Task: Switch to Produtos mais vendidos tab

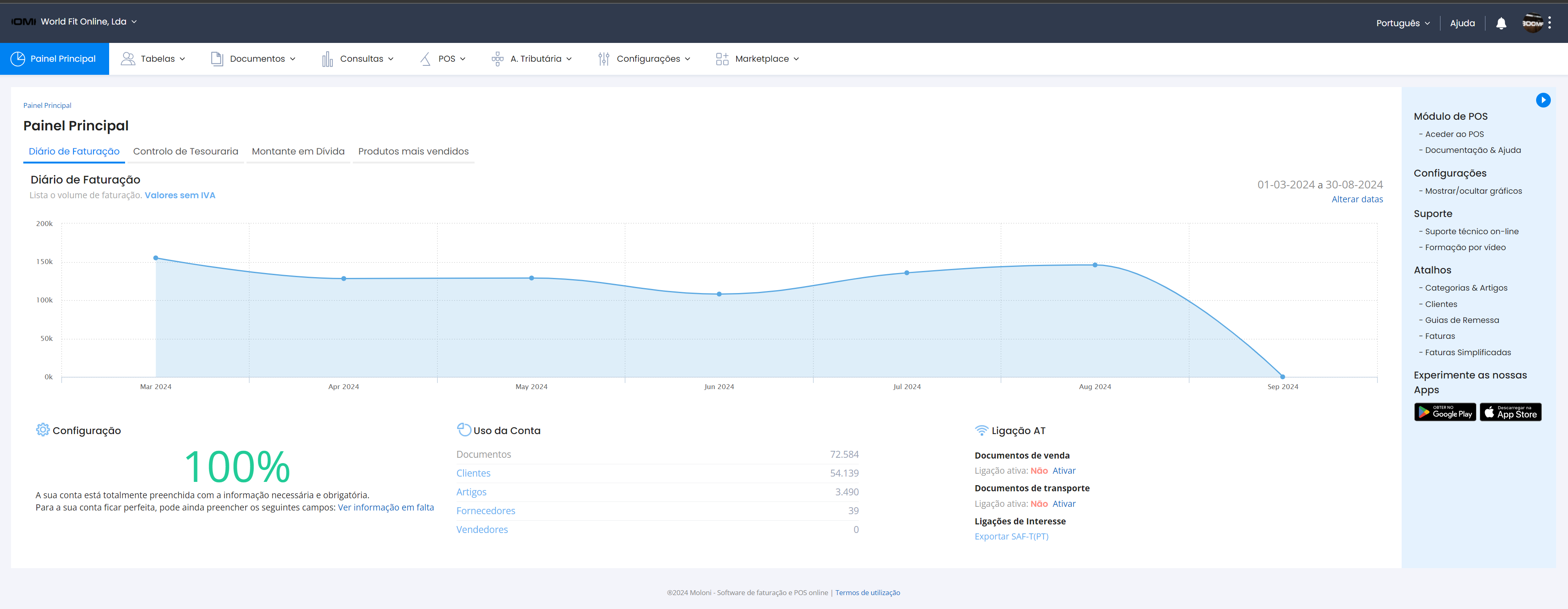Action: click(413, 152)
